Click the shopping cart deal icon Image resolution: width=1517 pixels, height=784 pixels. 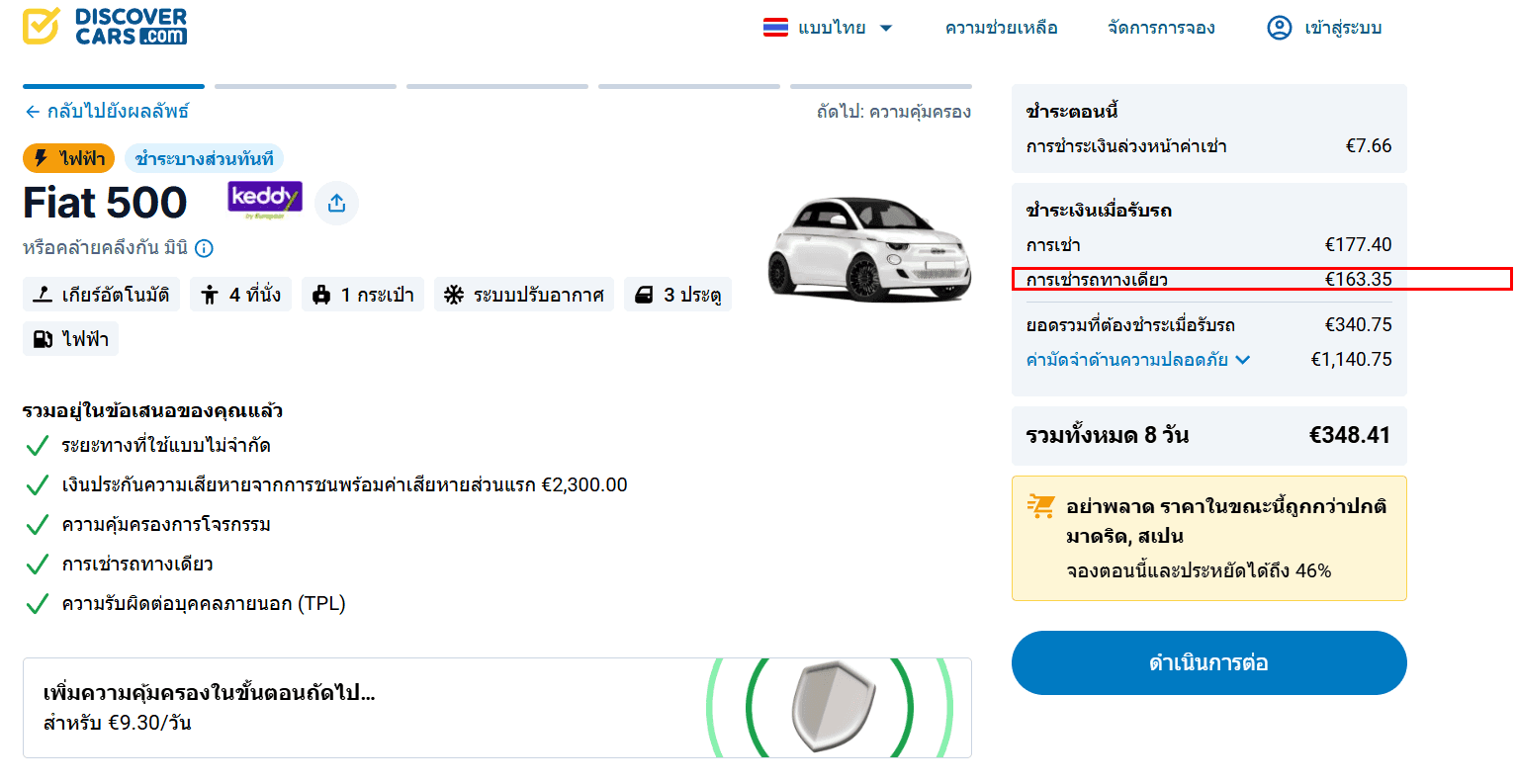[x=1041, y=506]
